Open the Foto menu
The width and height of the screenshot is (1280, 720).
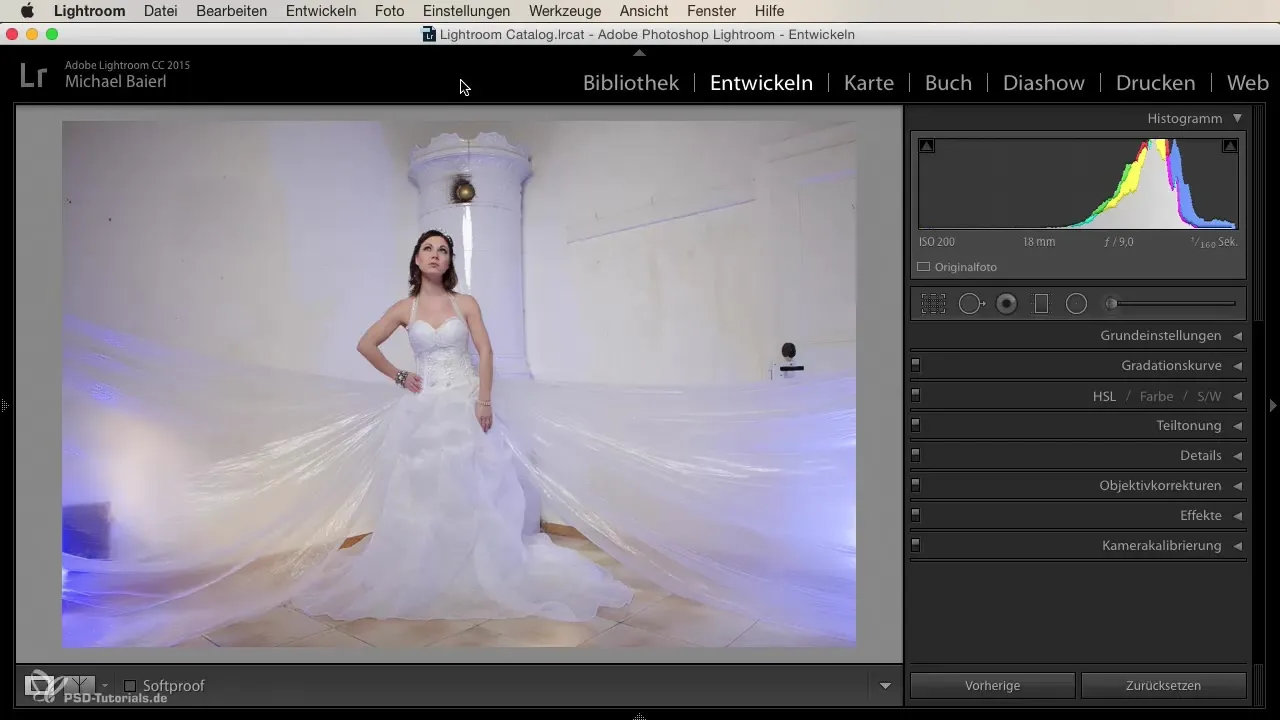click(x=389, y=11)
